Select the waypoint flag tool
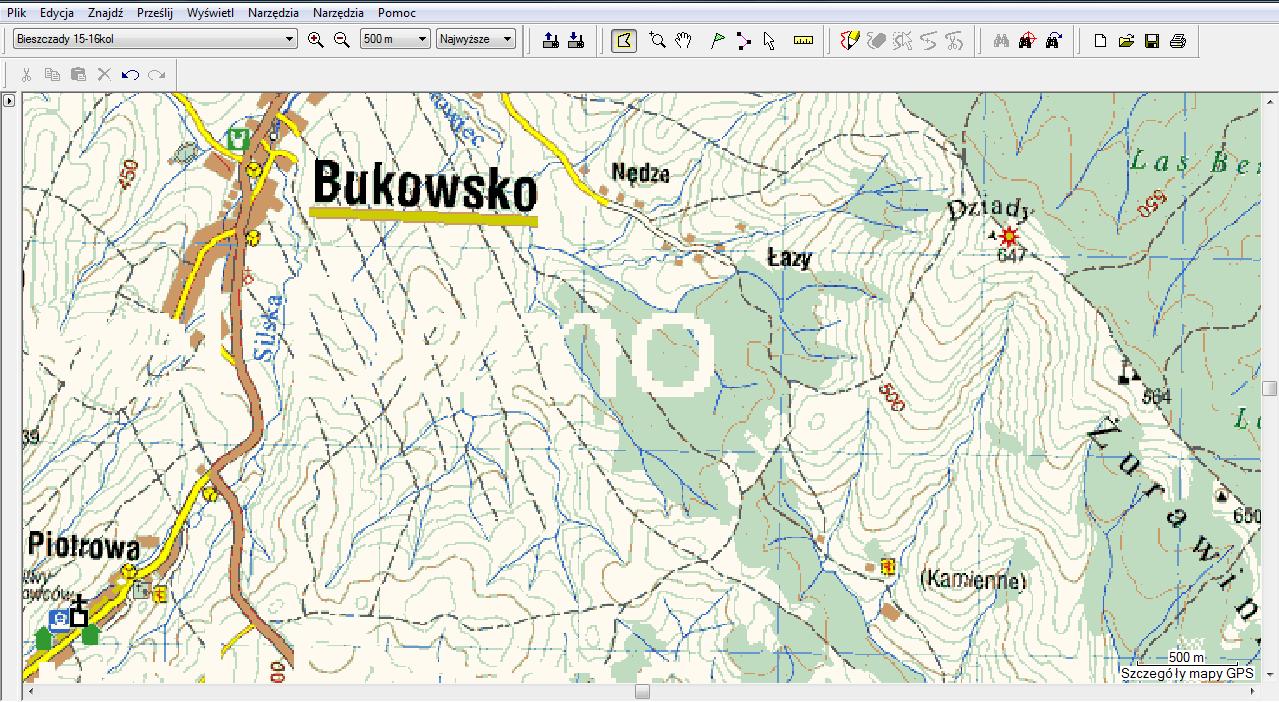The image size is (1279, 702). (x=717, y=40)
